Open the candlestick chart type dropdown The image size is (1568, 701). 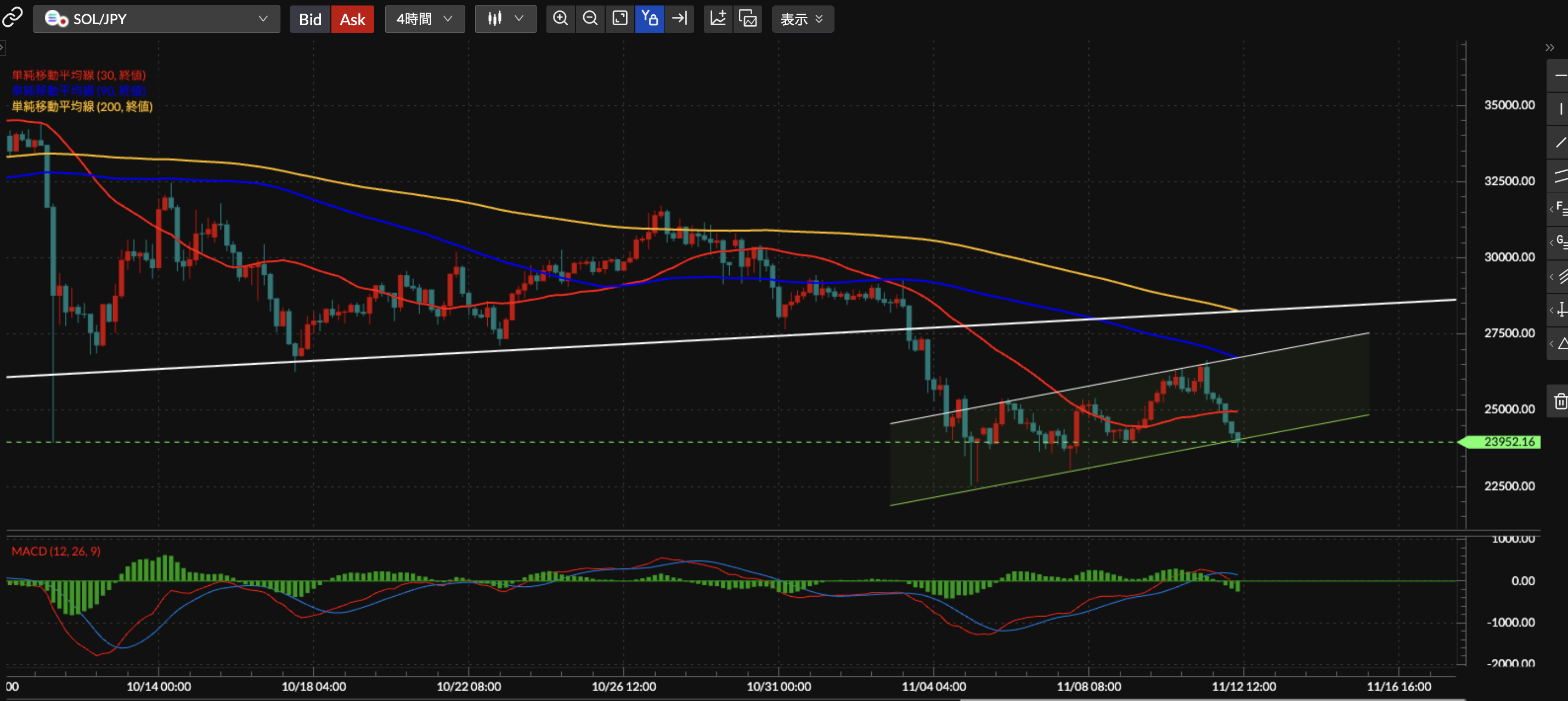click(505, 19)
